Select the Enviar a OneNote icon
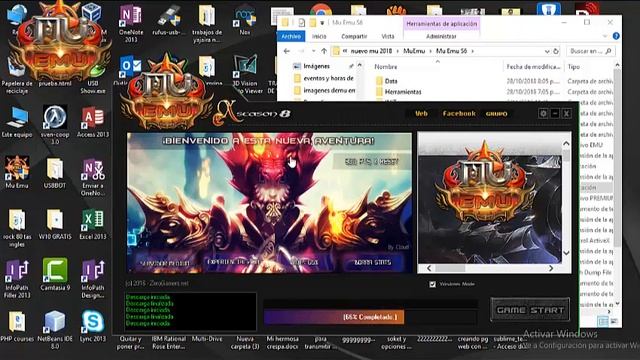Viewport: 640px width, 360px height. [x=93, y=177]
